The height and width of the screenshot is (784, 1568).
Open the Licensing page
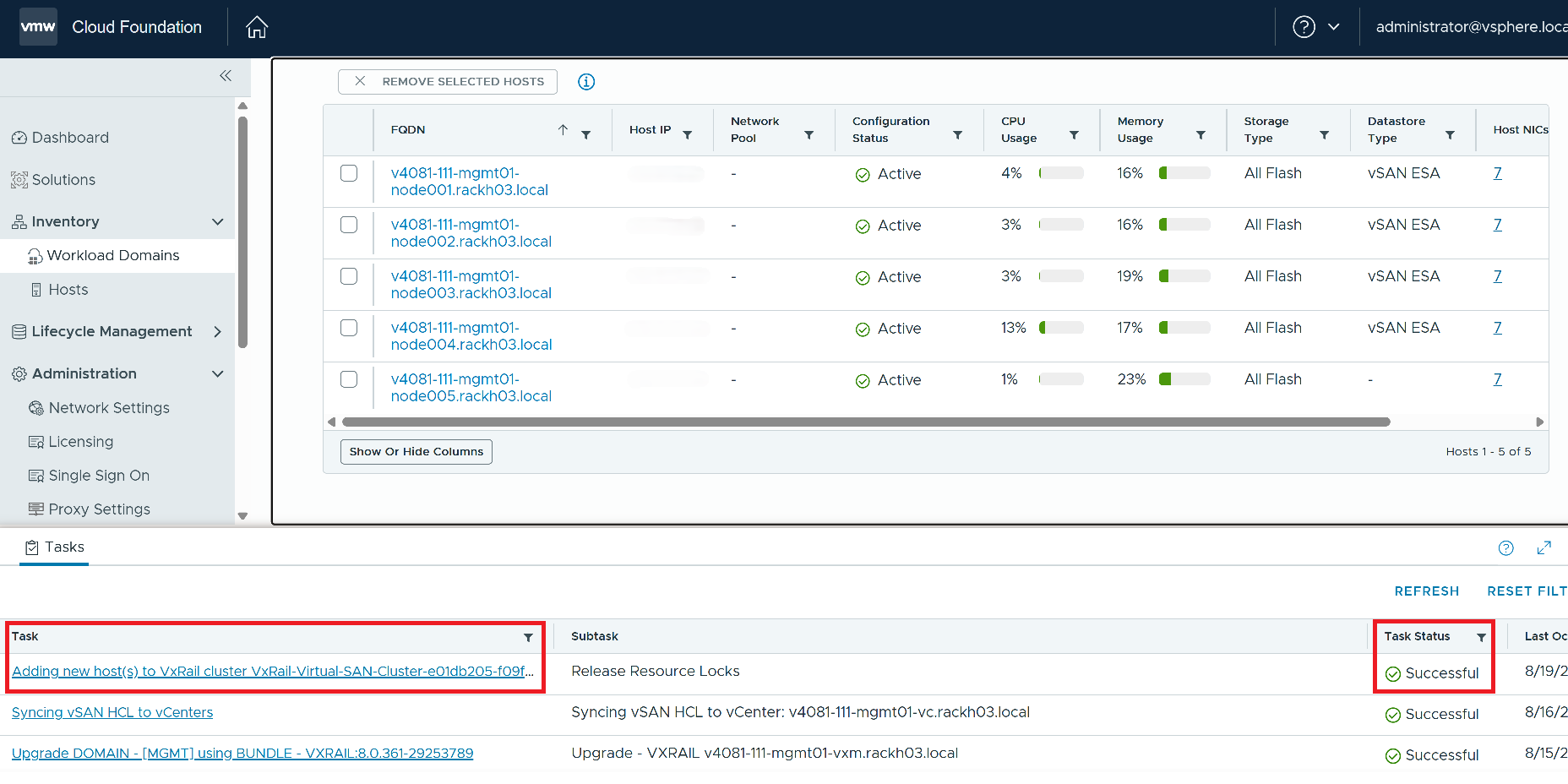tap(80, 441)
